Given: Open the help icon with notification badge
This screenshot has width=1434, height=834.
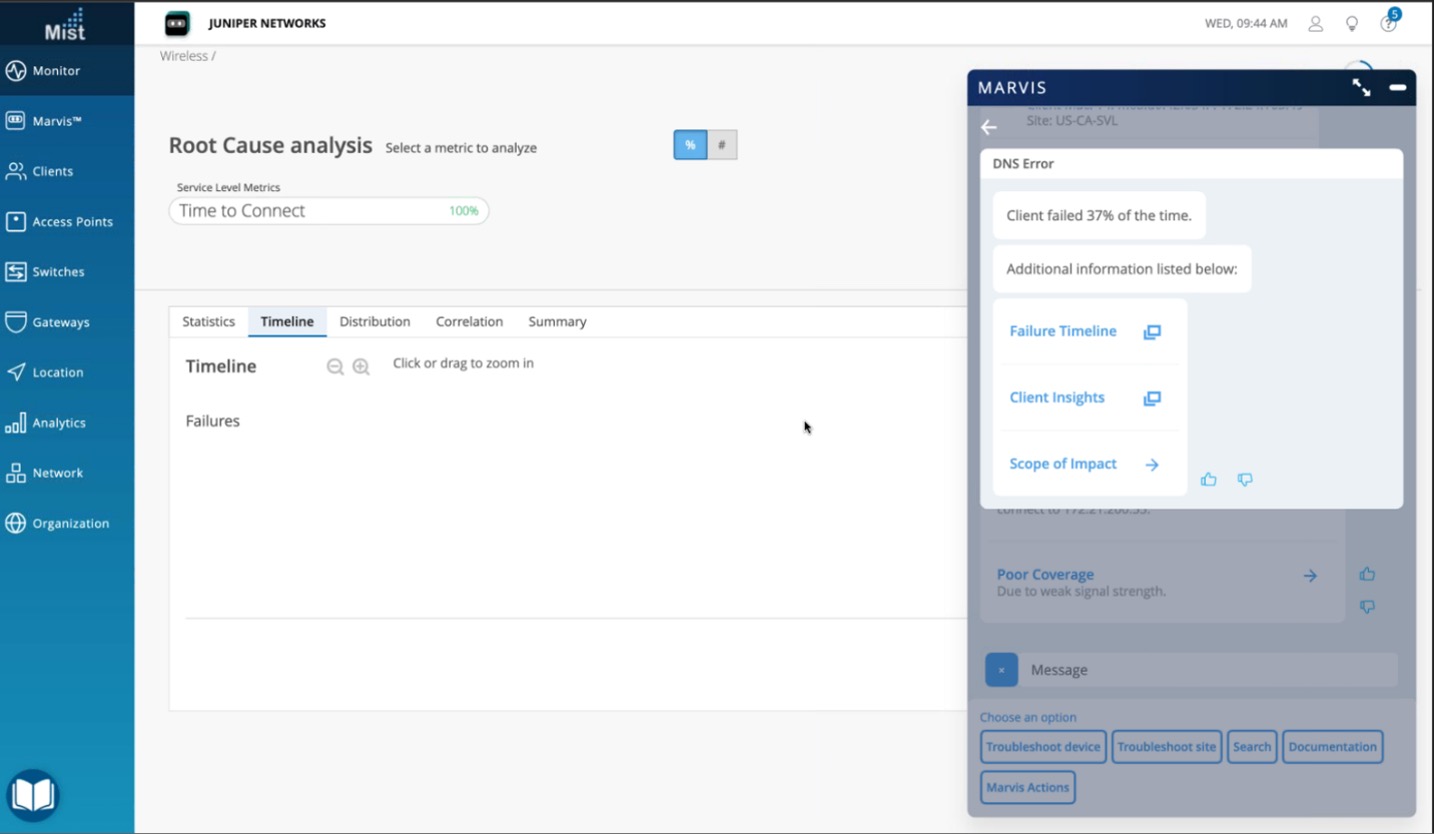Looking at the screenshot, I should coord(1388,23).
